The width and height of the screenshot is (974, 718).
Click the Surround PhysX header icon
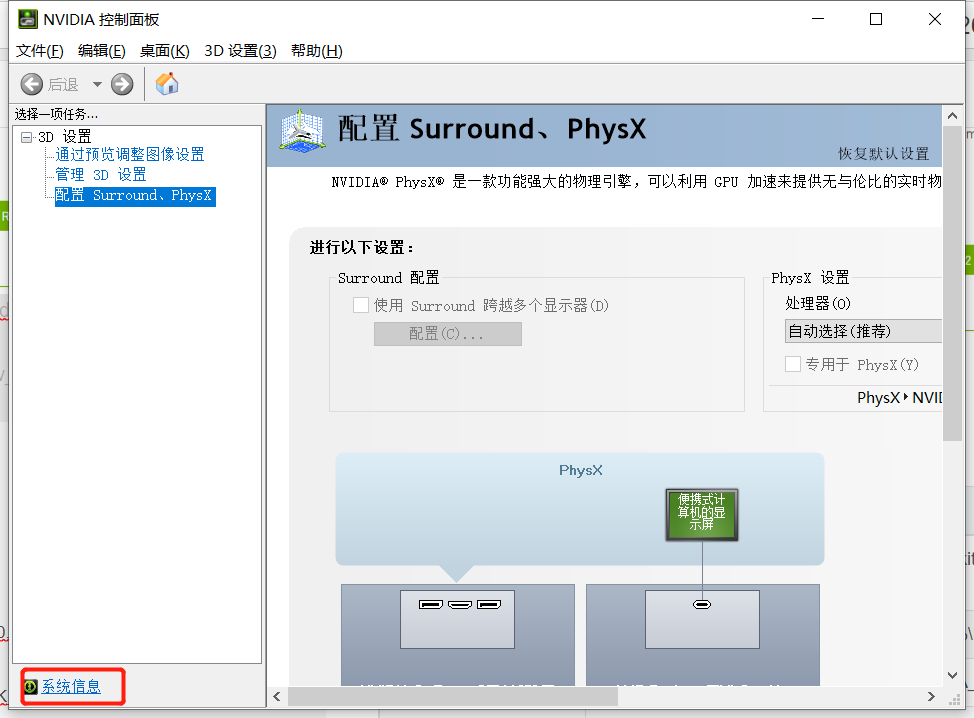pos(302,131)
